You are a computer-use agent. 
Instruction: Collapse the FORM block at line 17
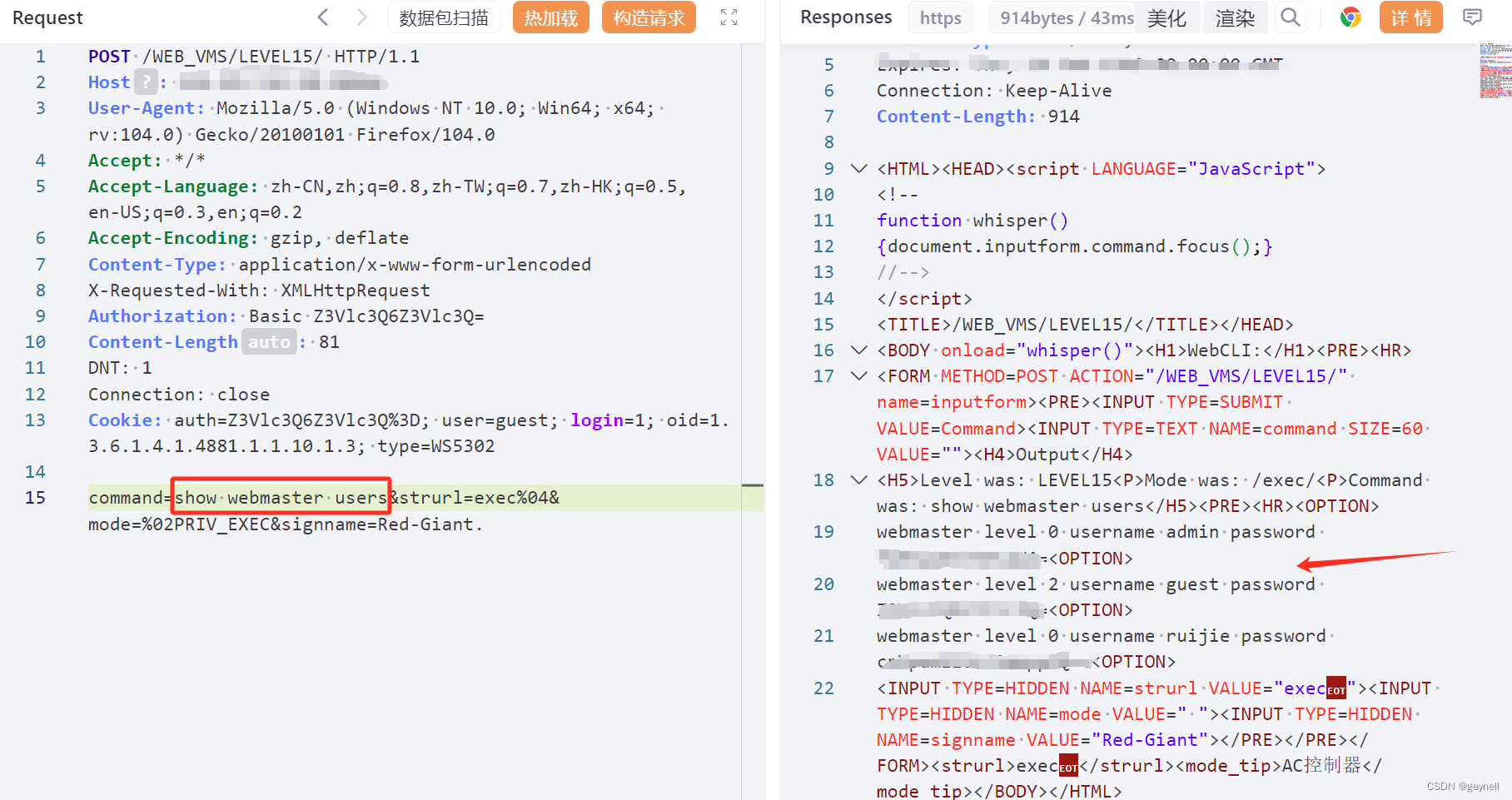click(858, 375)
